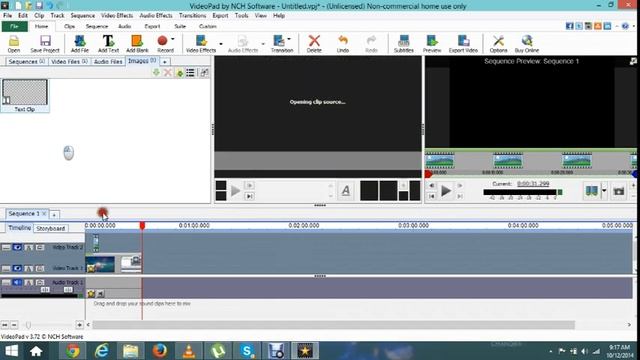The width and height of the screenshot is (640, 360).
Task: Open the Video Effects tool
Action: (x=201, y=44)
